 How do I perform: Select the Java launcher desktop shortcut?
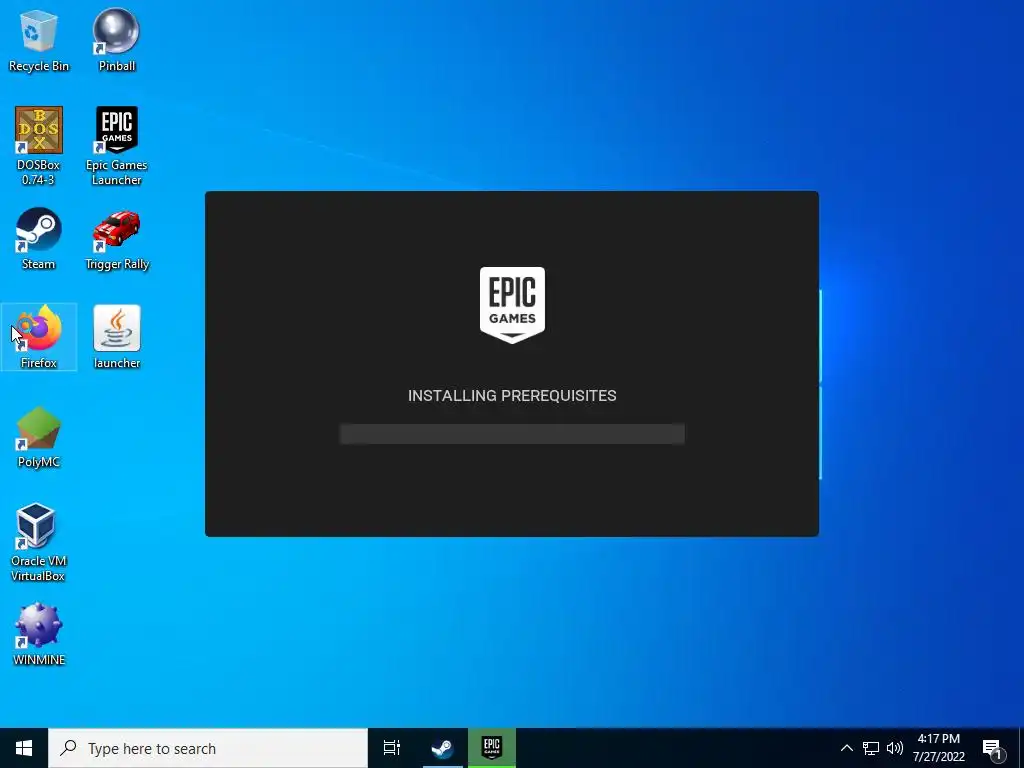tap(116, 337)
